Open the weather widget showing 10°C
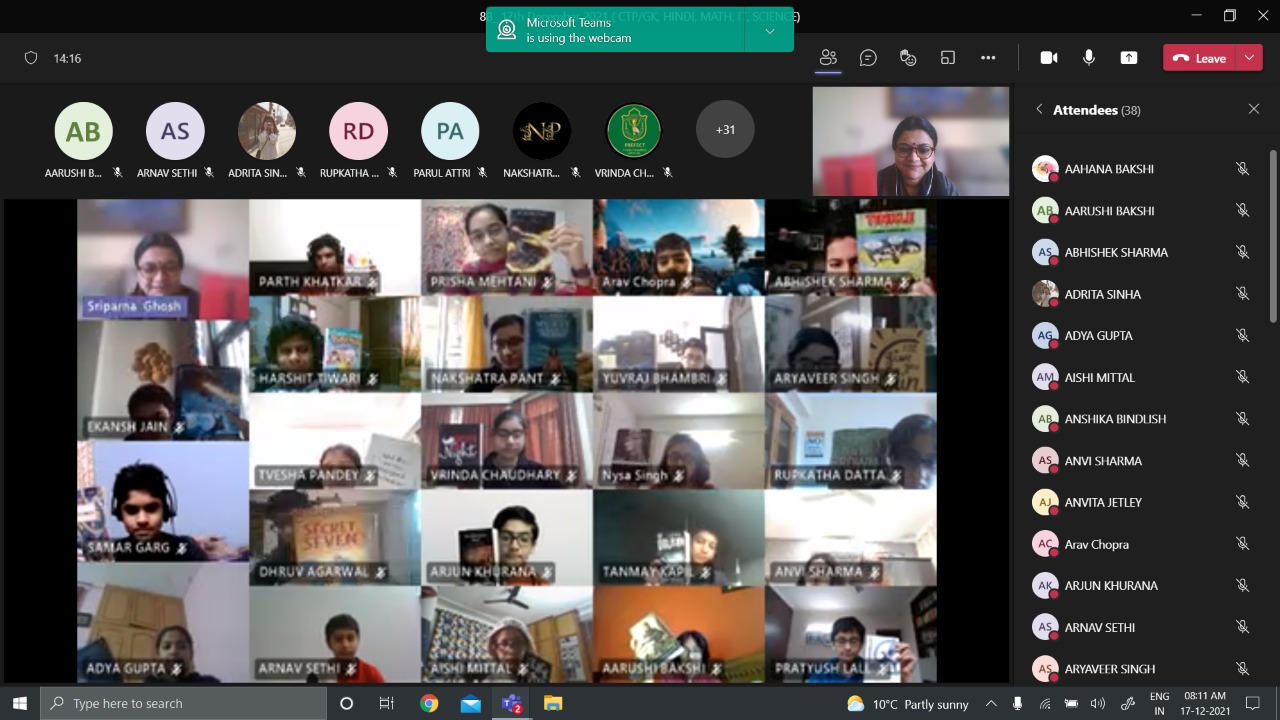The width and height of the screenshot is (1280, 720). tap(907, 703)
